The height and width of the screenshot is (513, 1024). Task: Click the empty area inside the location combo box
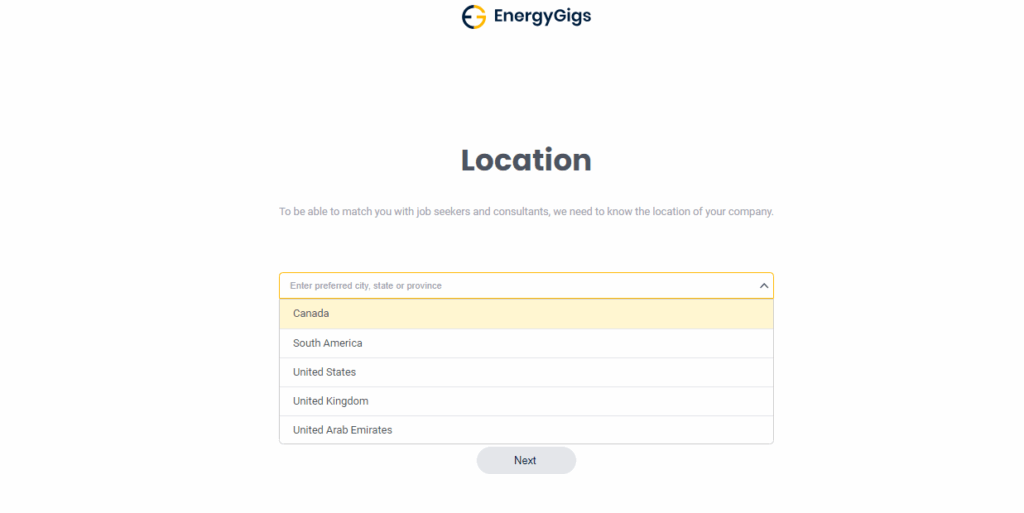click(x=600, y=286)
